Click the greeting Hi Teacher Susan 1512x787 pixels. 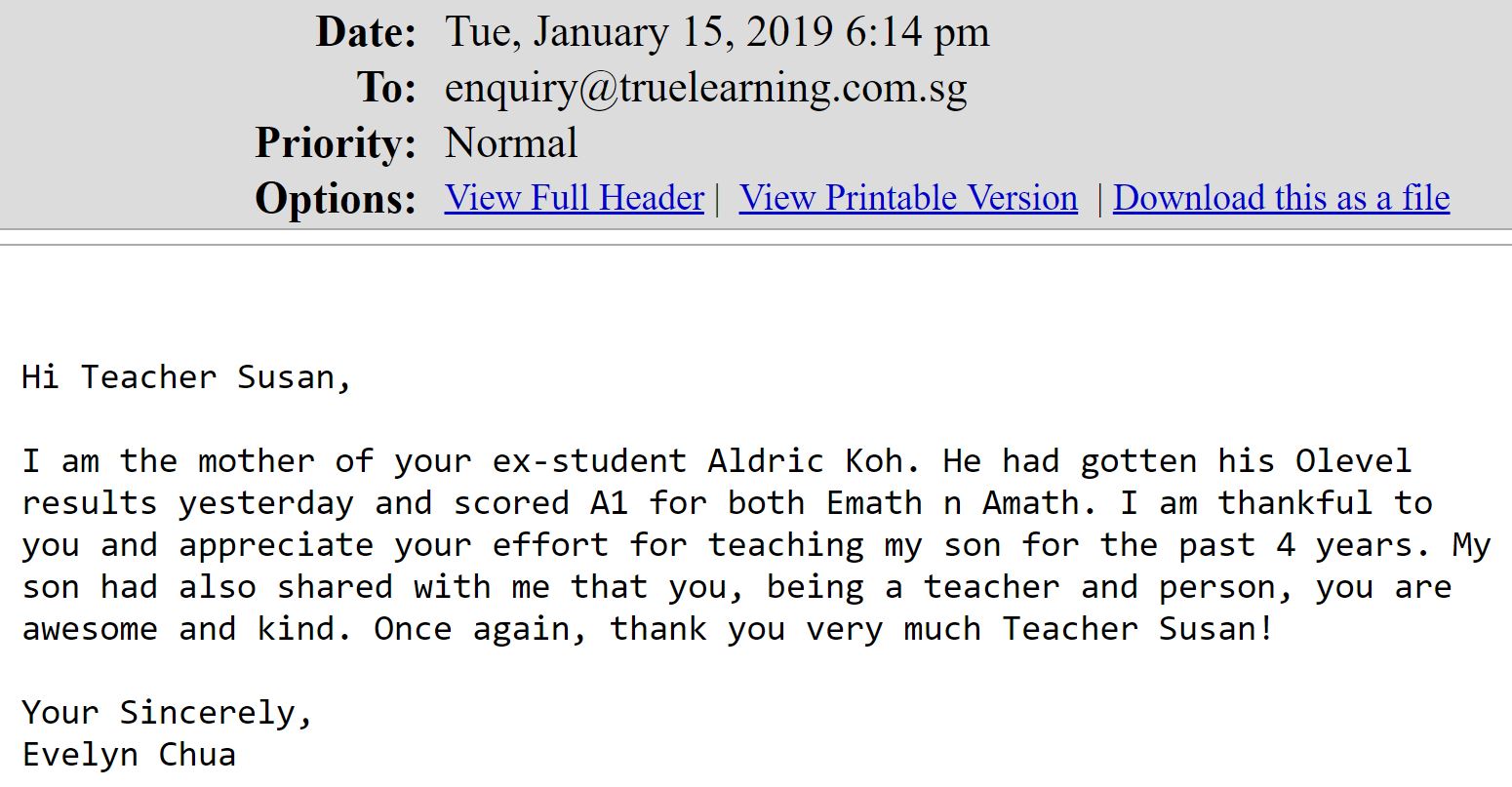[x=186, y=377]
